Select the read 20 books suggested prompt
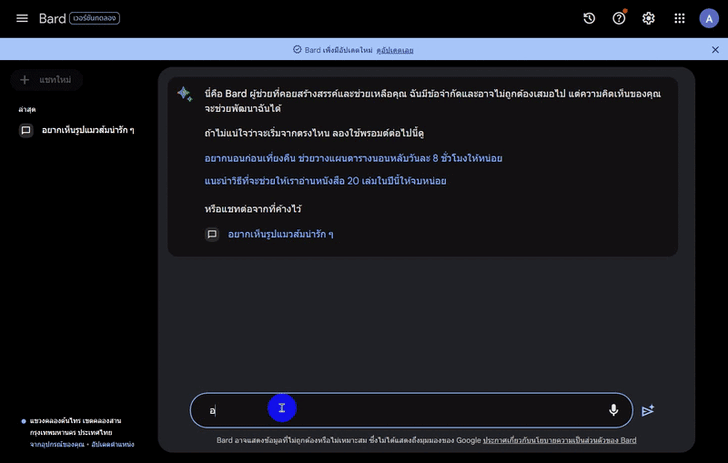 325,181
